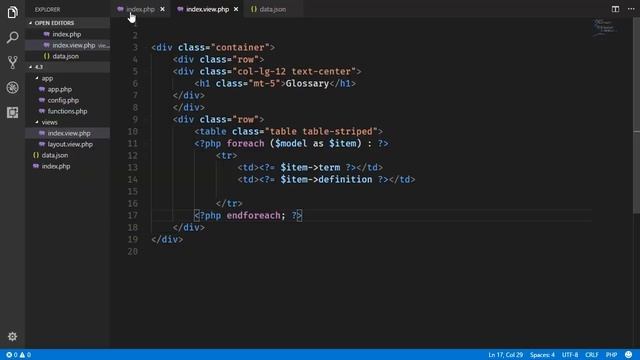Collapse the OPEN EDITORS section
Viewport: 640px width, 360px height.
67,23
